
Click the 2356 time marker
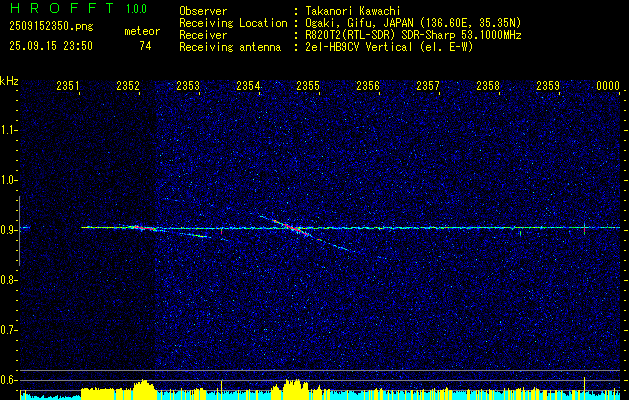click(x=368, y=85)
